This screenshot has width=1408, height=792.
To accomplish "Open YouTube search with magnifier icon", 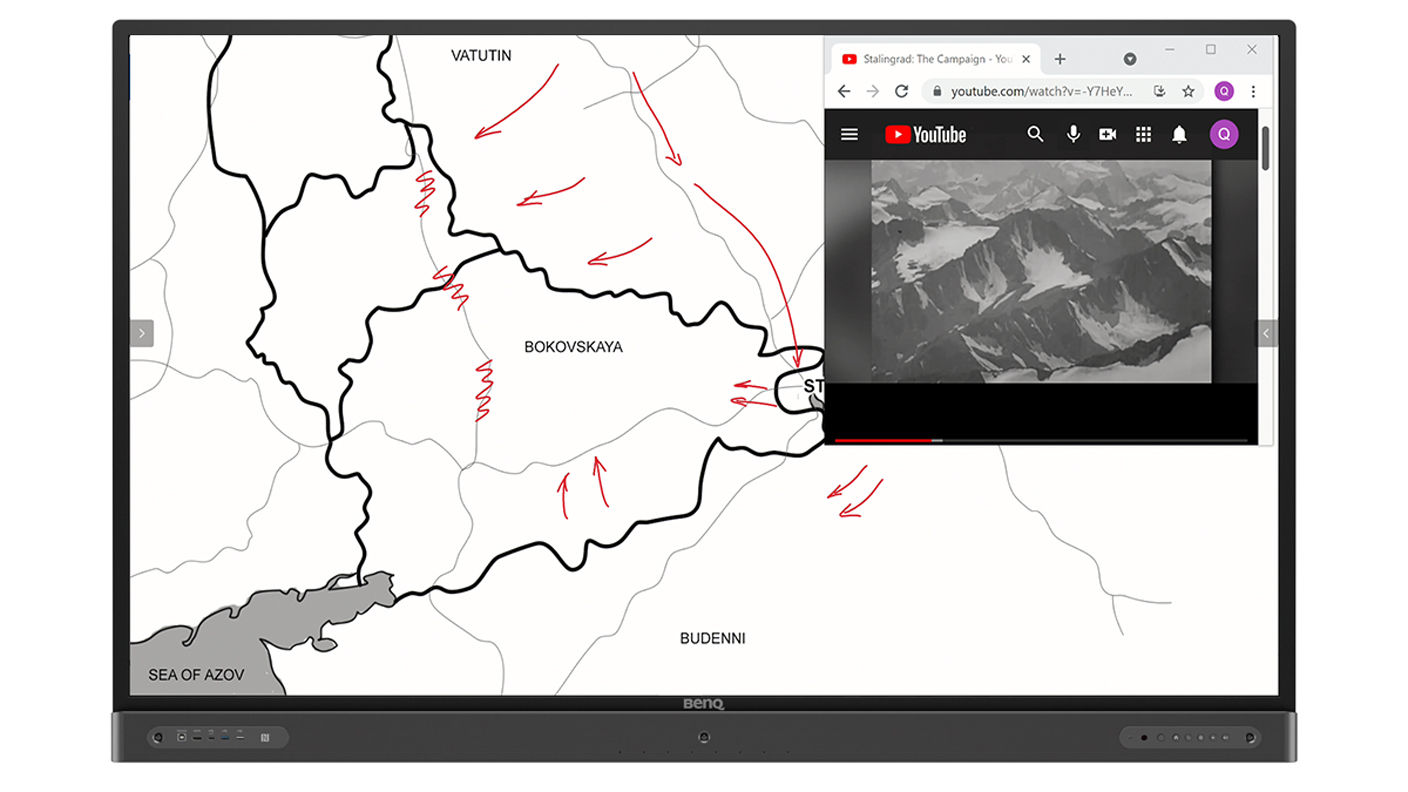I will 1035,134.
